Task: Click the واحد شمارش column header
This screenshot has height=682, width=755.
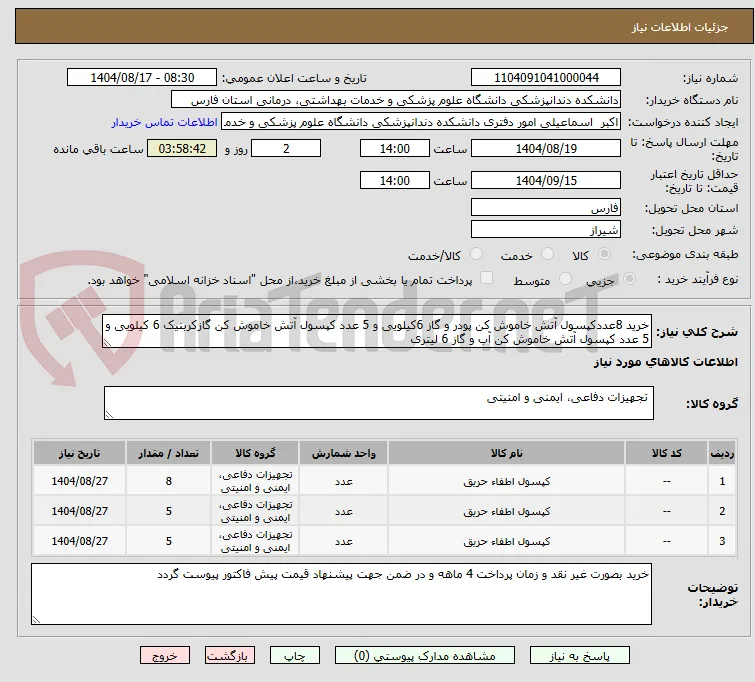Action: [x=343, y=453]
